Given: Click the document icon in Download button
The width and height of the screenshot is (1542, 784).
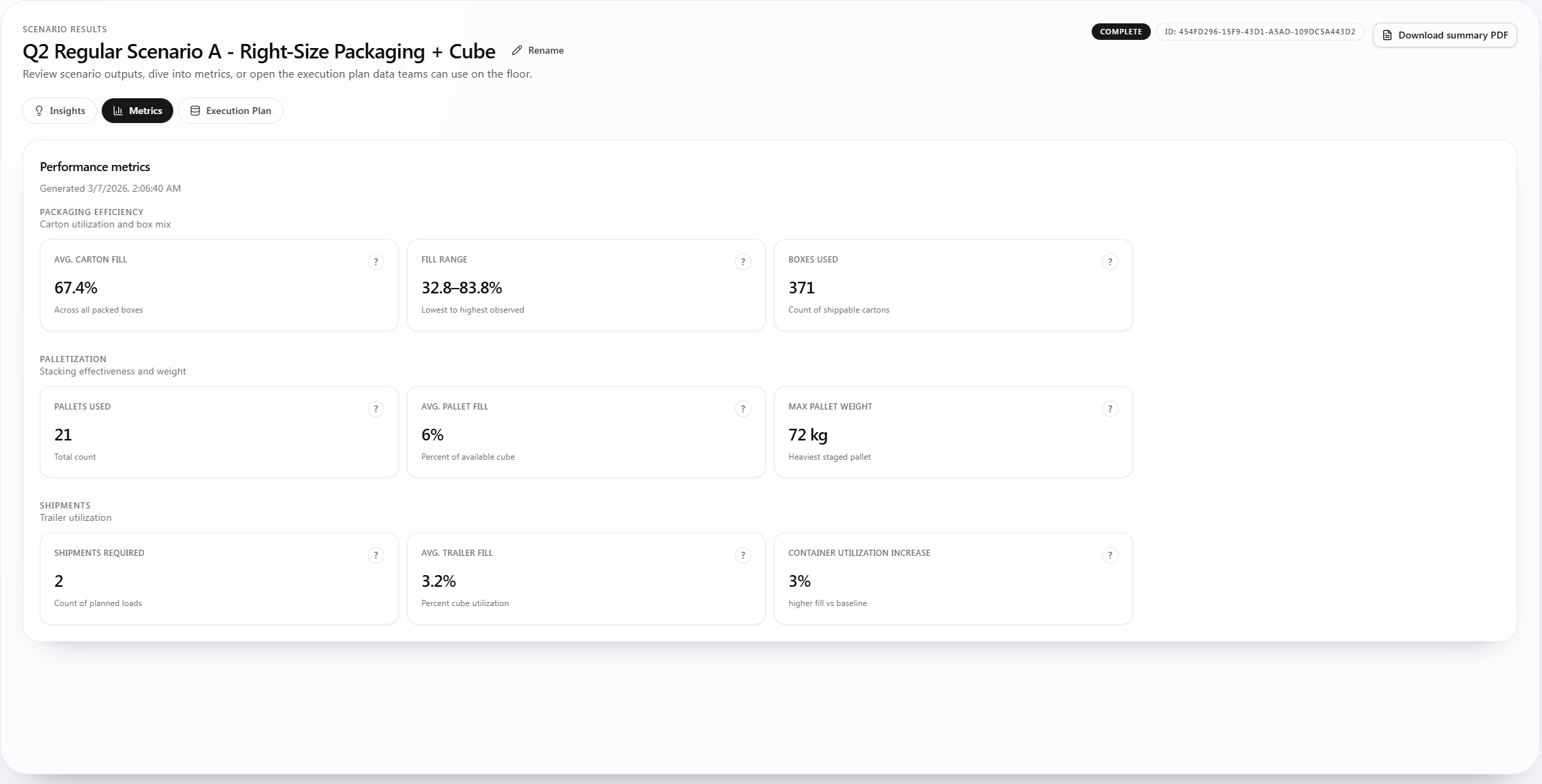Looking at the screenshot, I should [1387, 35].
